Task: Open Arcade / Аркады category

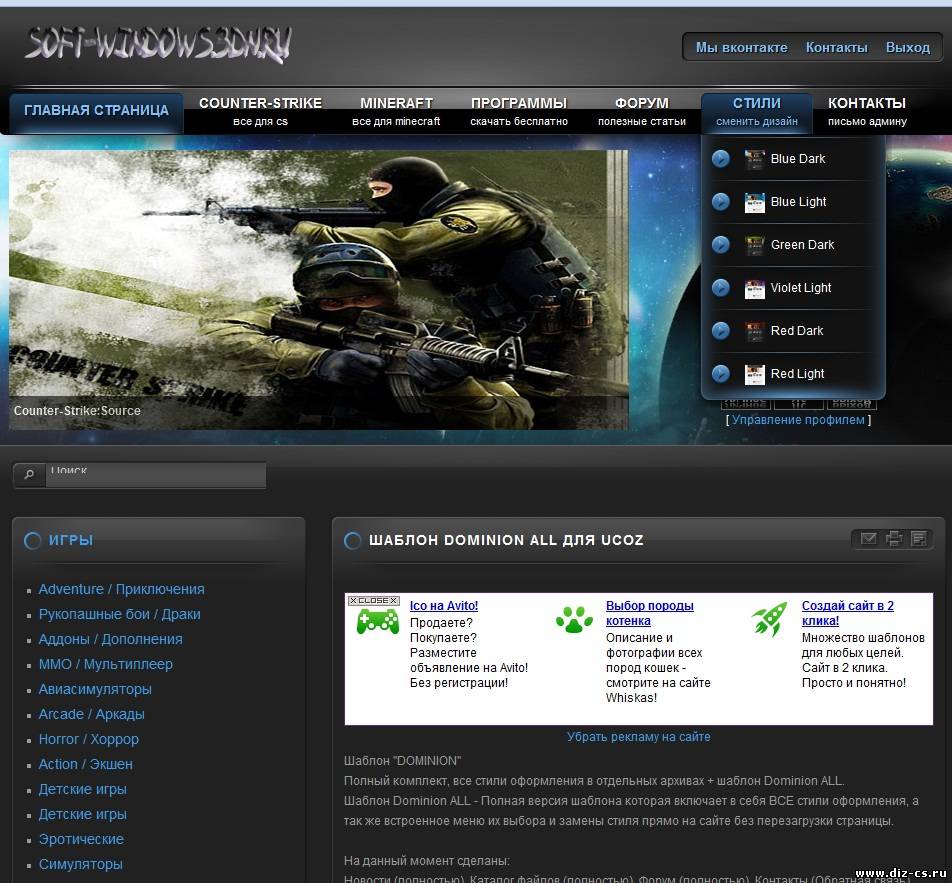Action: pyautogui.click(x=92, y=714)
